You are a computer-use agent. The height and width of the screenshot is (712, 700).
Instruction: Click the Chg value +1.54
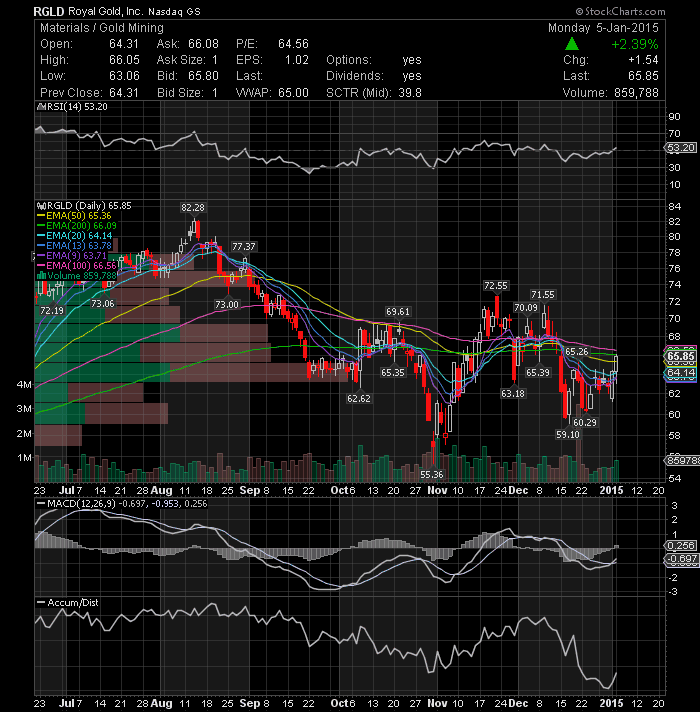coord(643,60)
